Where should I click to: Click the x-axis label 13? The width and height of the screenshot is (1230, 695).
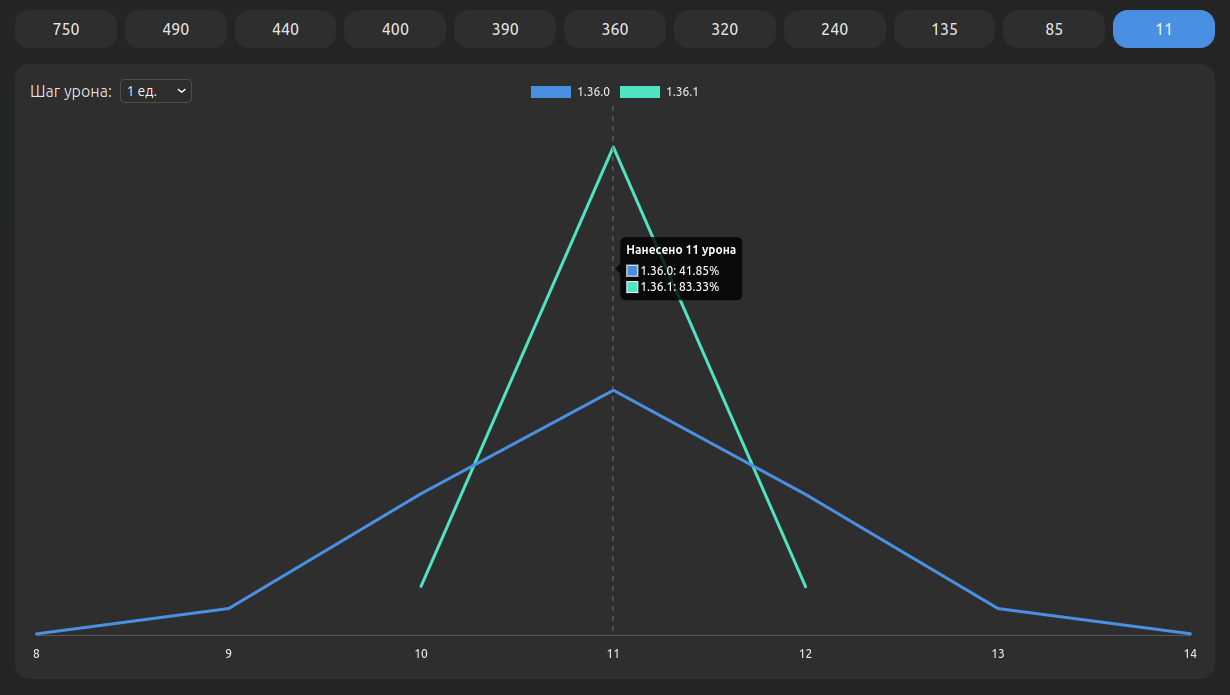pyautogui.click(x=998, y=654)
